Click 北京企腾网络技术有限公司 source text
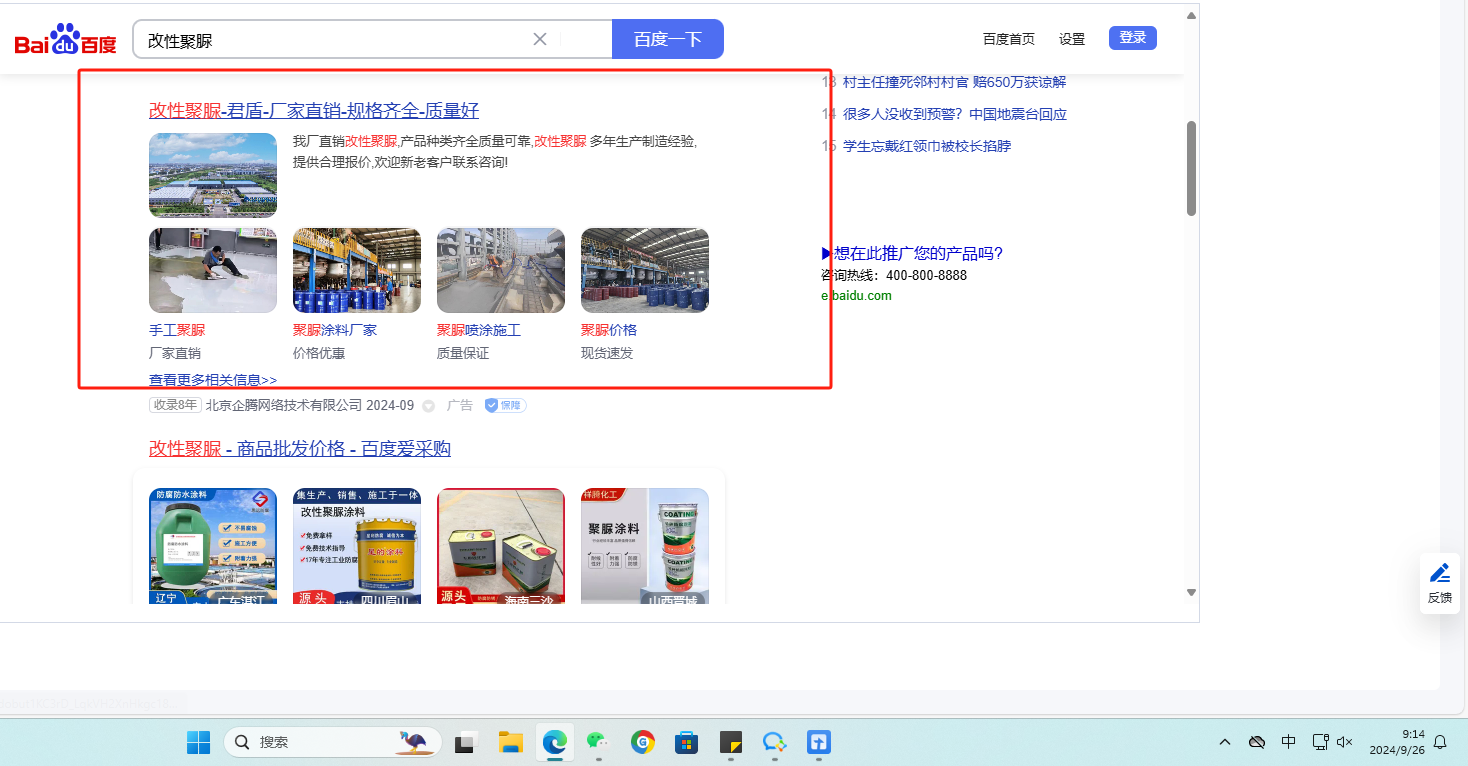 click(284, 405)
